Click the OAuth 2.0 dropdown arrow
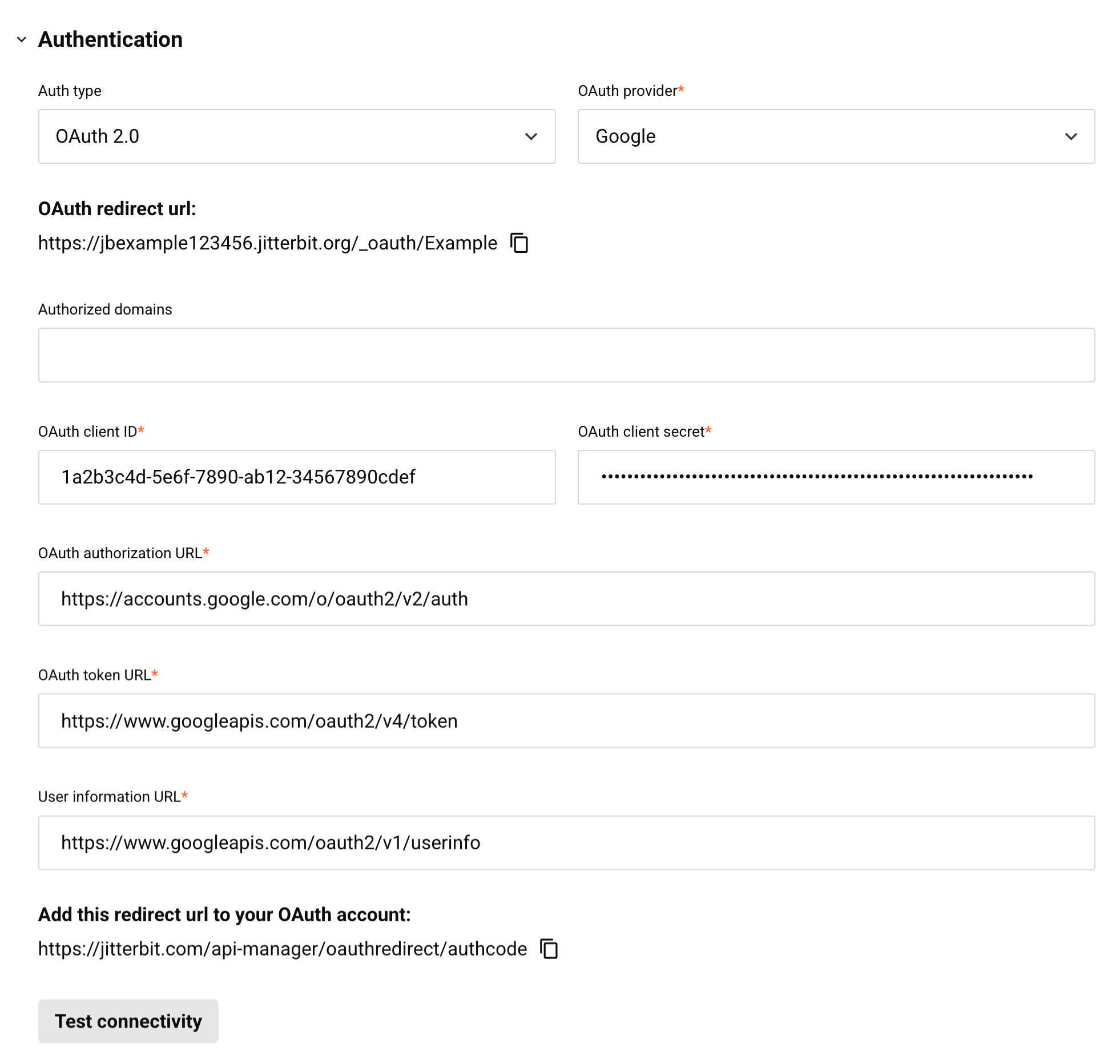Viewport: 1120px width, 1064px height. point(531,136)
